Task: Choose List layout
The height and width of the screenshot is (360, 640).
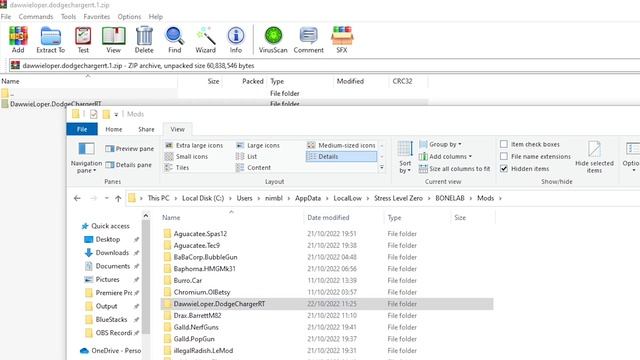Action: tap(247, 156)
